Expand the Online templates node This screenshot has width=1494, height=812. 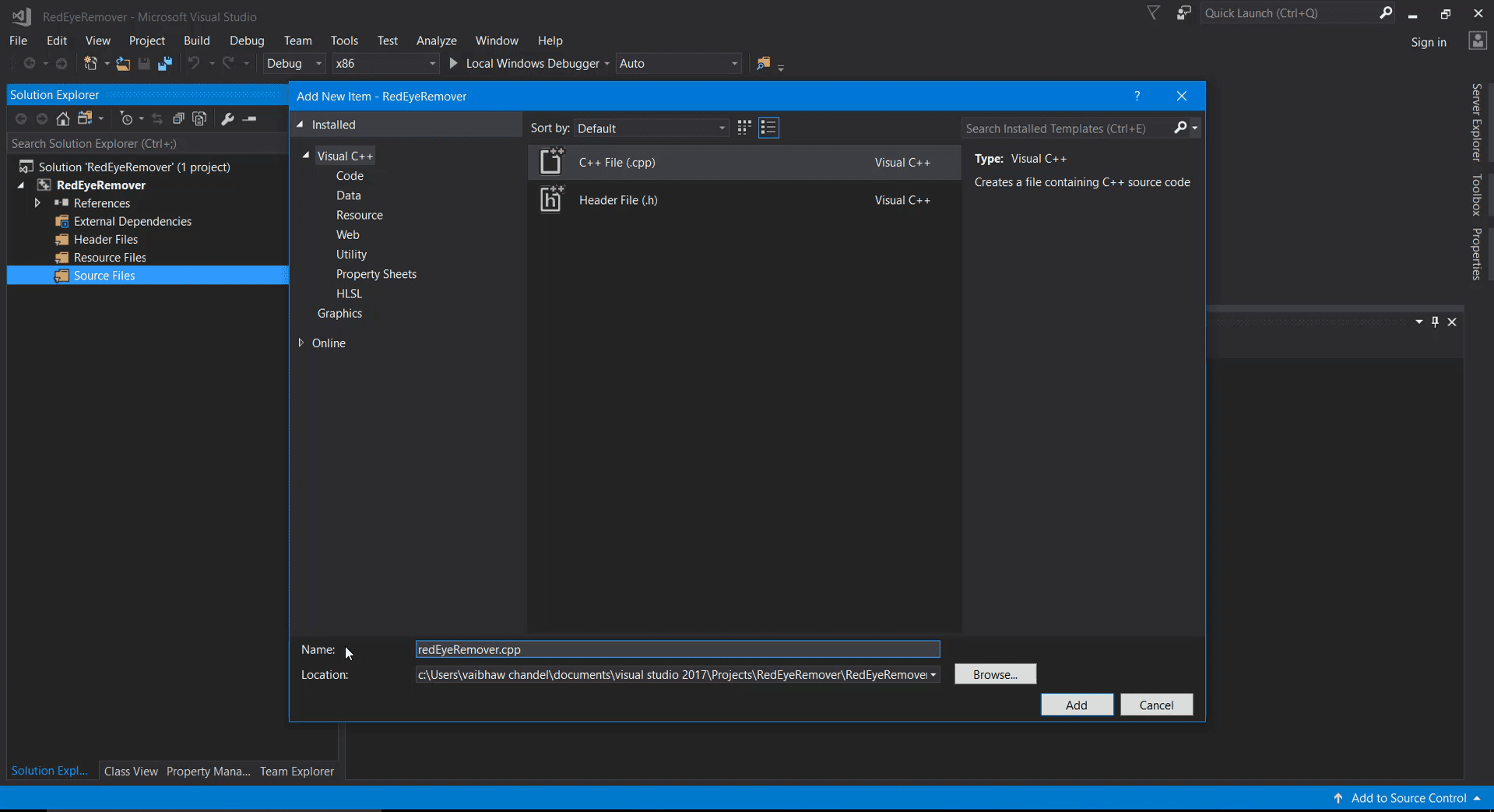(301, 343)
